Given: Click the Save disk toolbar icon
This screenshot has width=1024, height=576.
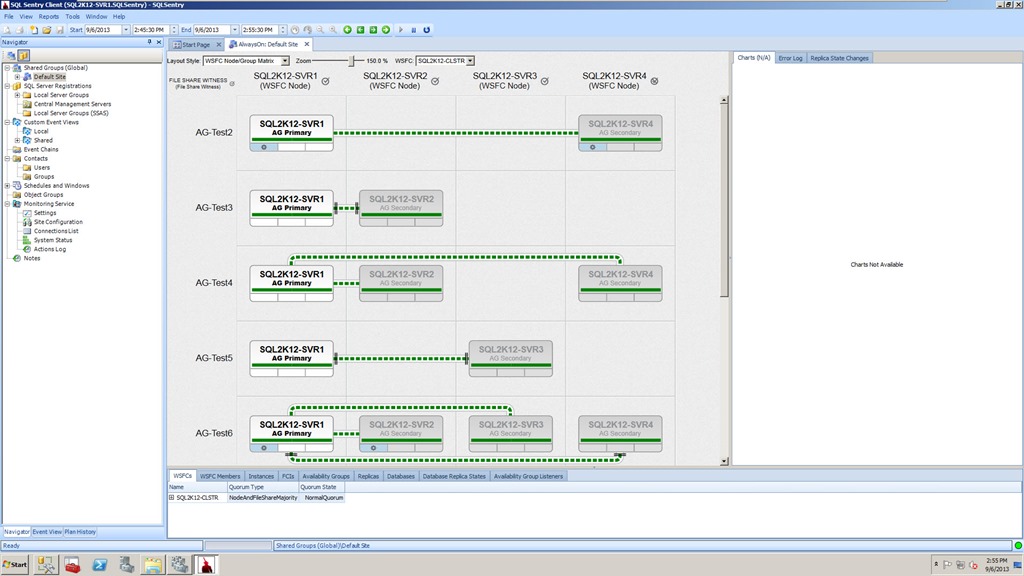Looking at the screenshot, I should tap(60, 30).
